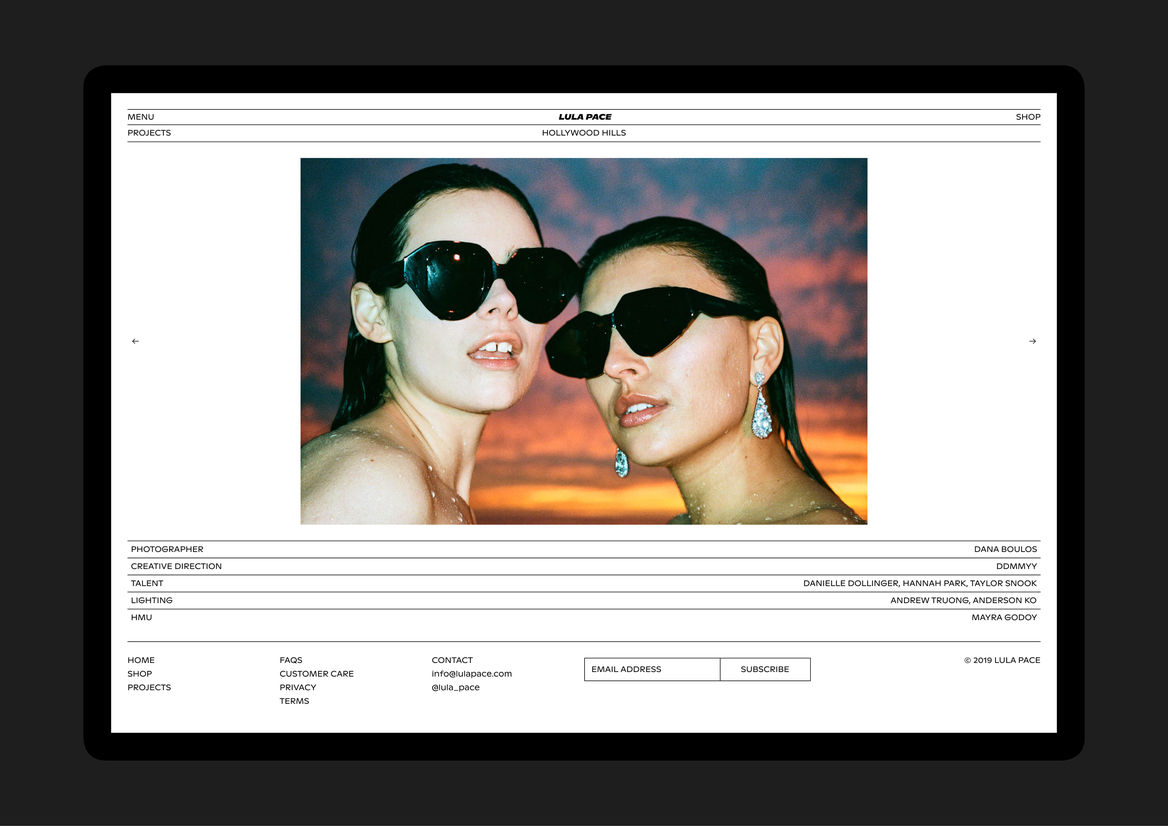Click the main sunglasses photo
1168x826 pixels.
[584, 341]
